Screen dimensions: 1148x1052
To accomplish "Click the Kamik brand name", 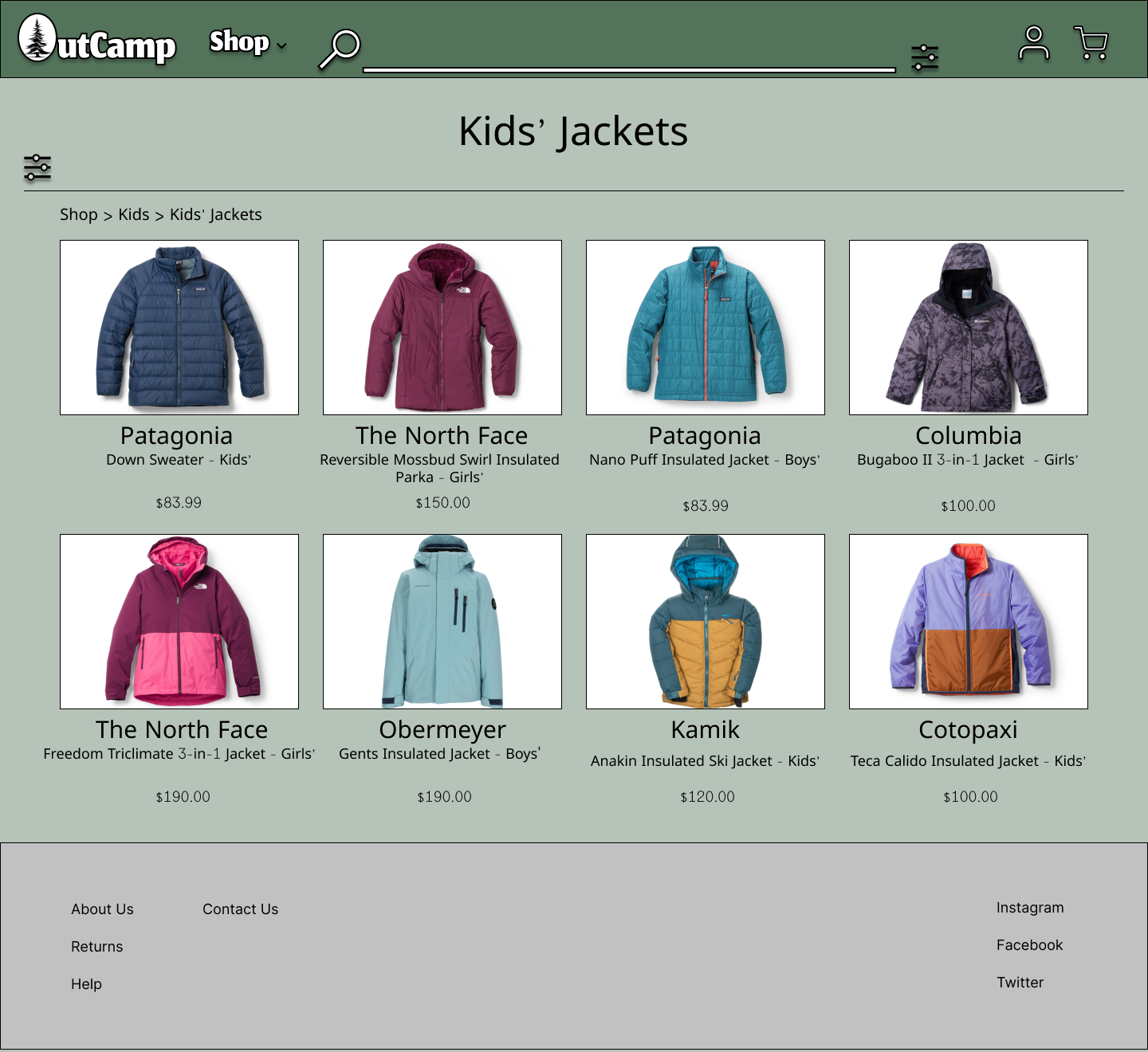I will (x=706, y=729).
